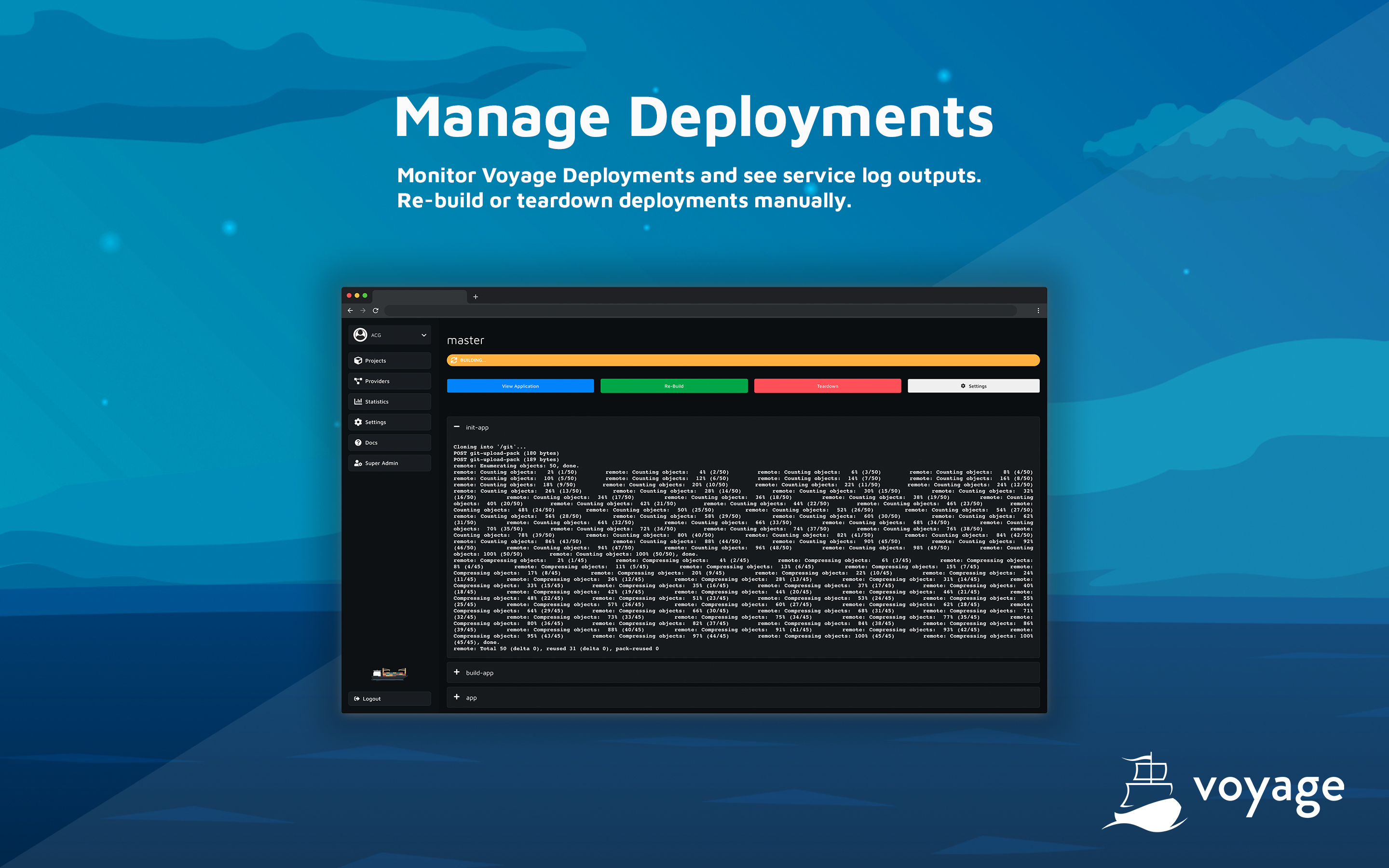Click the green Re-Build button

pos(674,386)
